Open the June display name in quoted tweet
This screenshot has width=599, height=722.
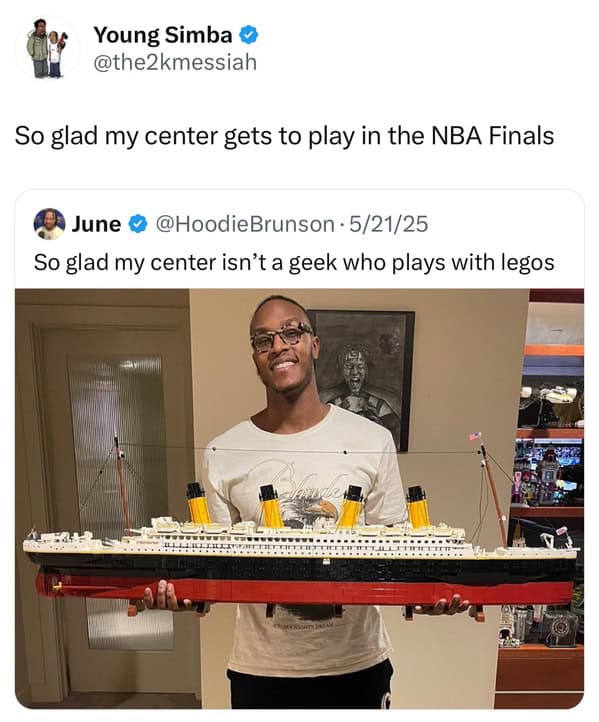[96, 224]
